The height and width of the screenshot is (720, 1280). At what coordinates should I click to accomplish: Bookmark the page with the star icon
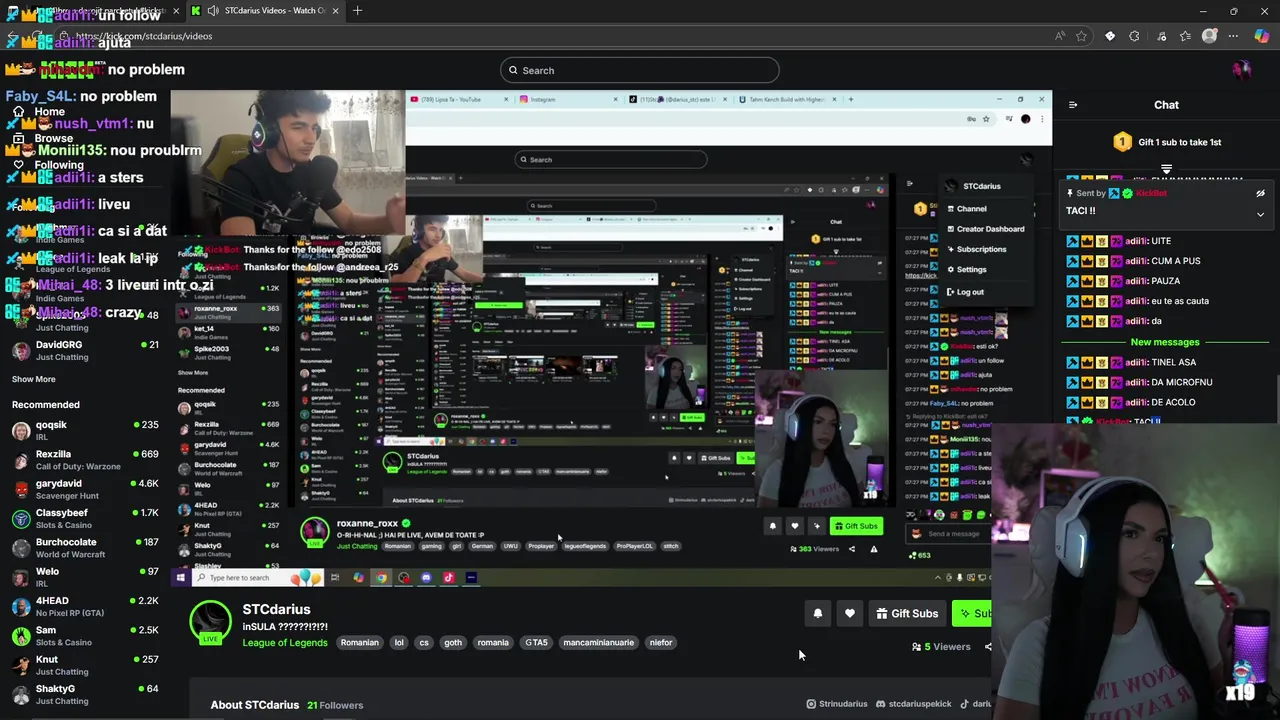(1081, 36)
